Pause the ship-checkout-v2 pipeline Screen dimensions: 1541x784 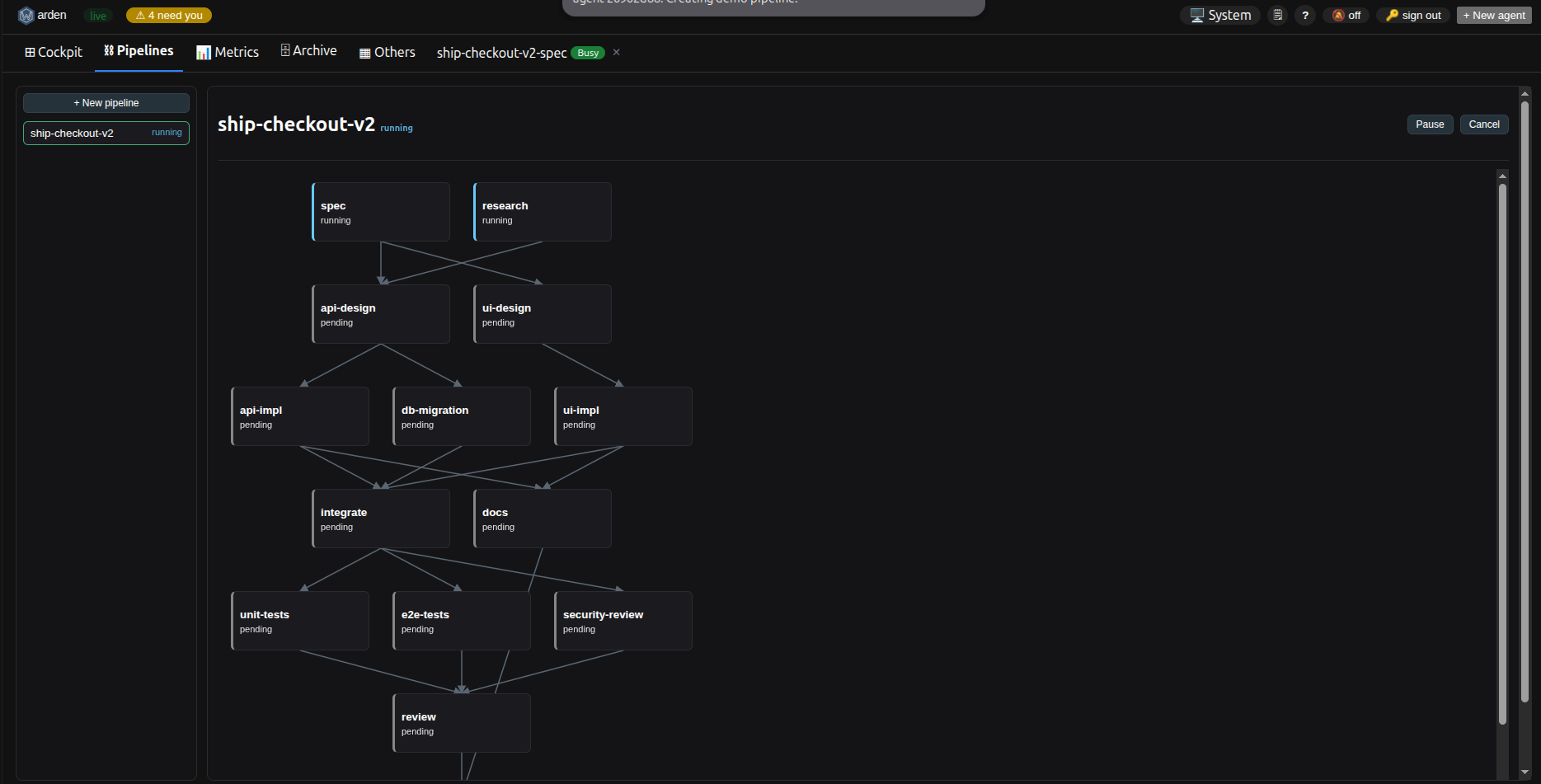pyautogui.click(x=1430, y=124)
